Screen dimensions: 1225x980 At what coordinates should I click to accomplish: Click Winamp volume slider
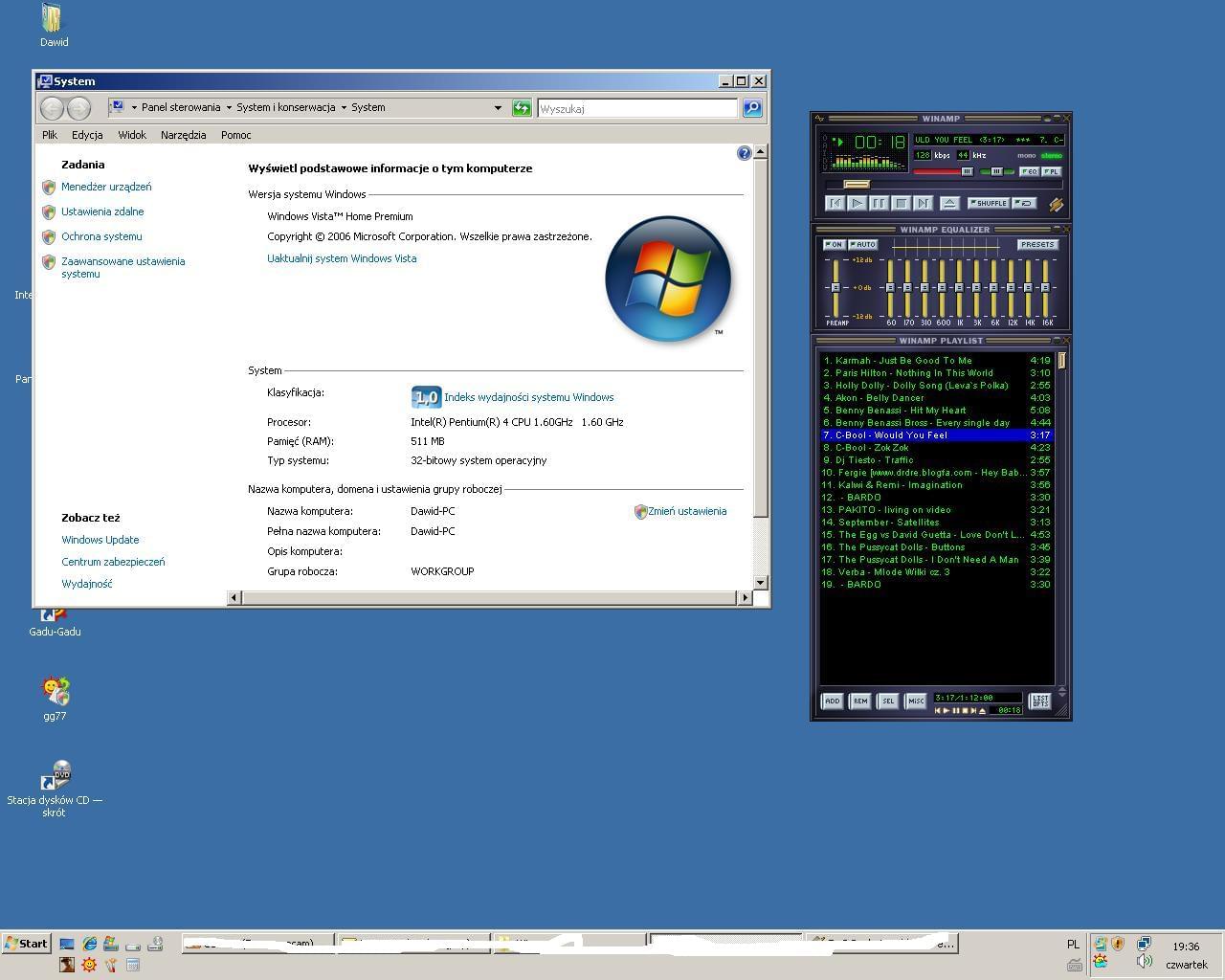(944, 171)
